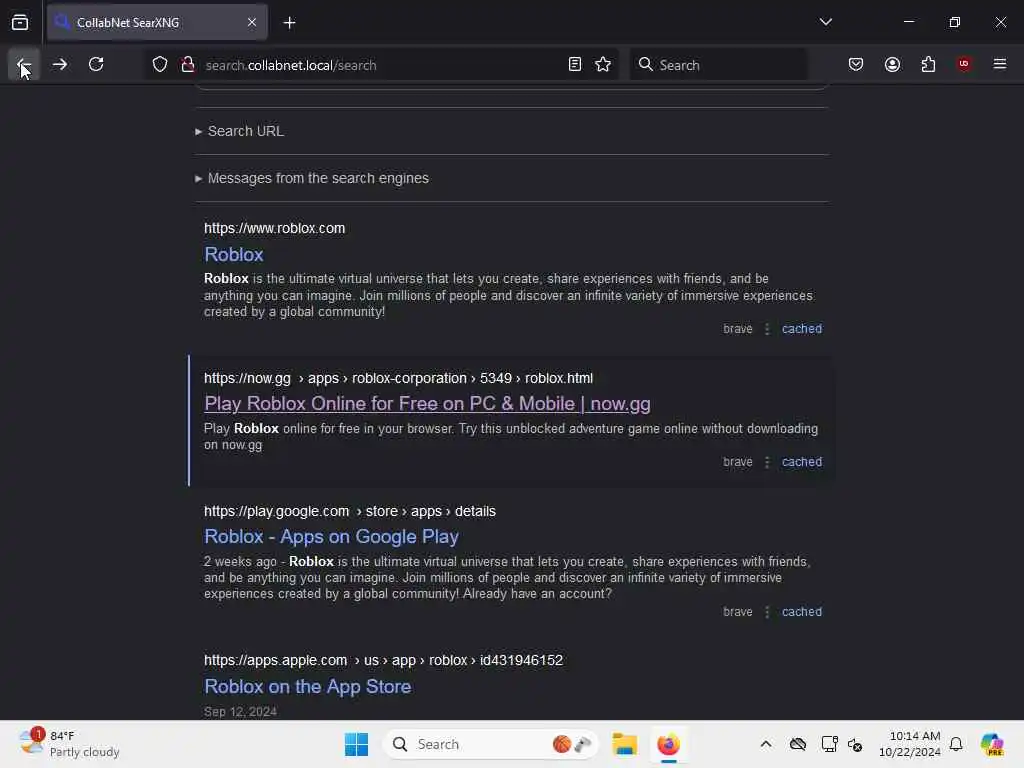Open Firefox View icon
Image resolution: width=1024 pixels, height=768 pixels.
pyautogui.click(x=20, y=22)
